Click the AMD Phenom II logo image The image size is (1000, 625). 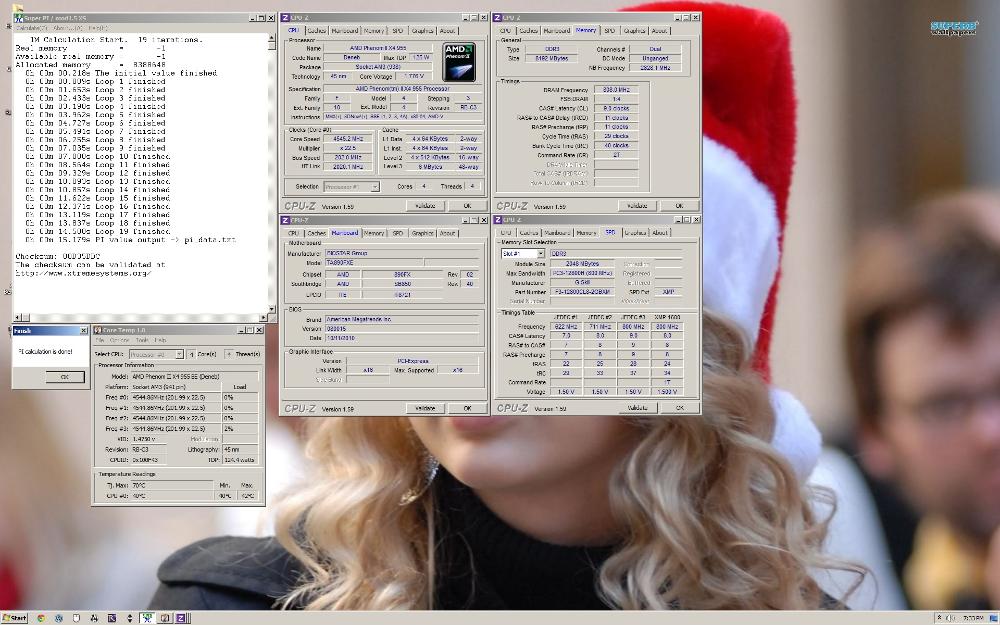(459, 61)
